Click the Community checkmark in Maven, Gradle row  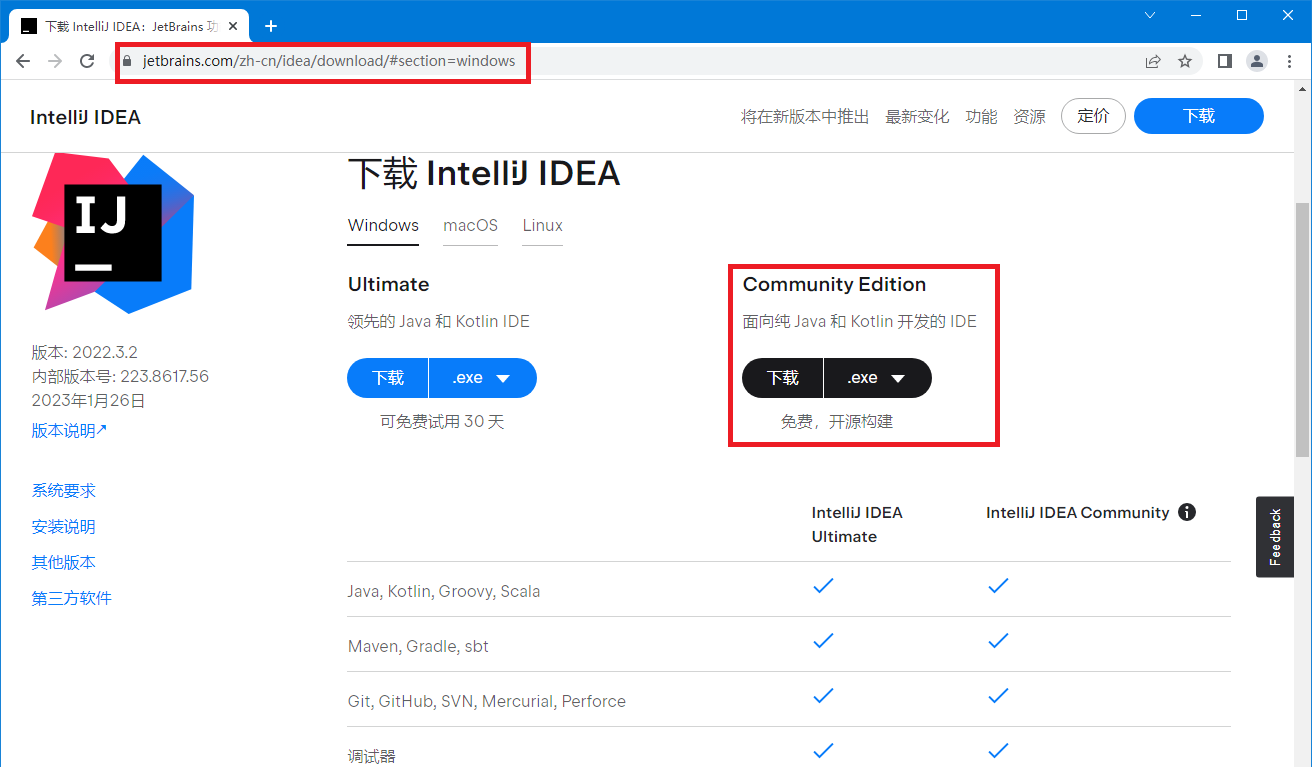tap(998, 641)
